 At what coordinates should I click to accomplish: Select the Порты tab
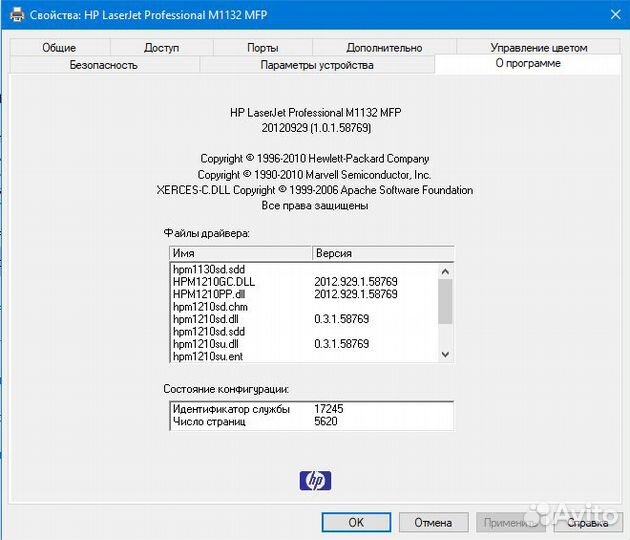click(263, 47)
